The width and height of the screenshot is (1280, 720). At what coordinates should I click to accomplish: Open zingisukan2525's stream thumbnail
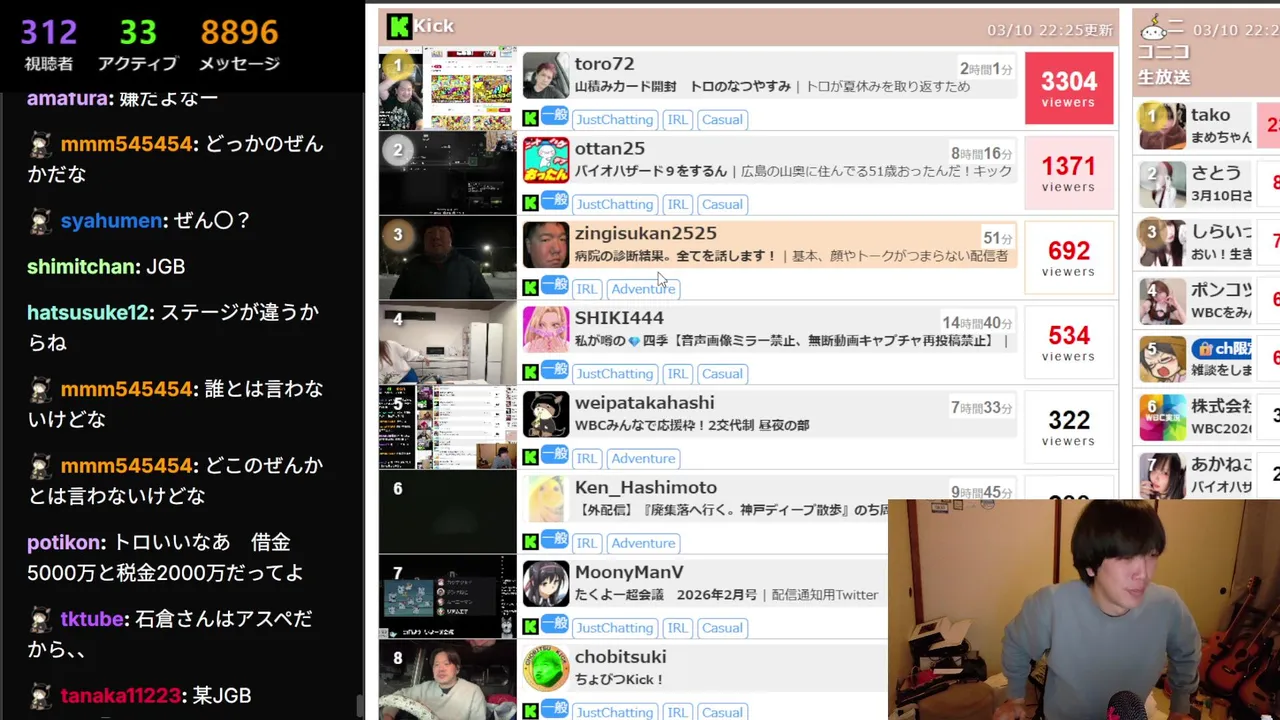click(447, 258)
